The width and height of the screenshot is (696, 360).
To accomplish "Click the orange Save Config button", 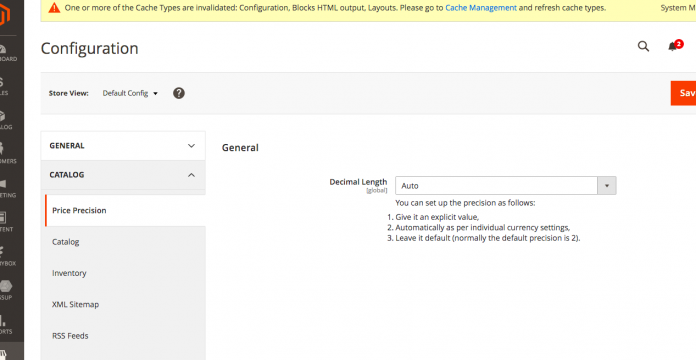I will pos(683,93).
